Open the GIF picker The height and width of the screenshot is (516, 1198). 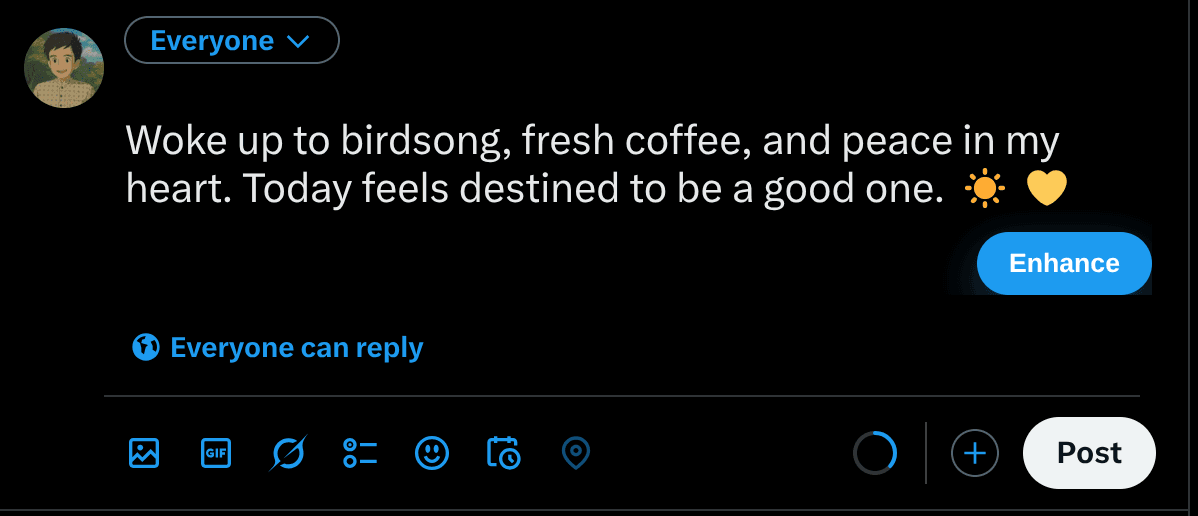tap(216, 453)
